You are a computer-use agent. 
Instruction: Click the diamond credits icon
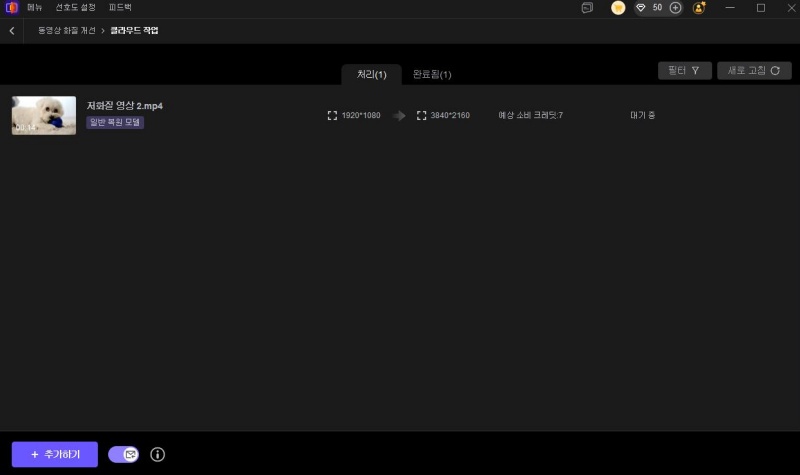641,8
